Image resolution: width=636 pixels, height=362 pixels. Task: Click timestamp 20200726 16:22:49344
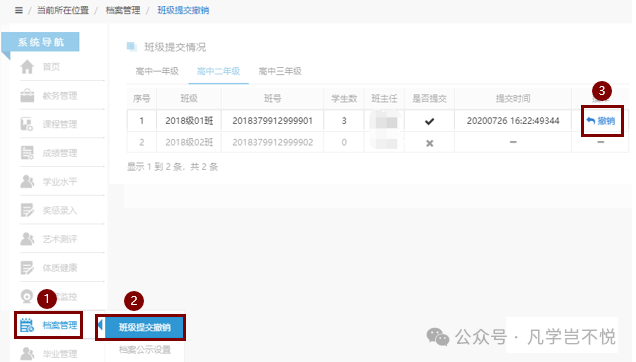pyautogui.click(x=513, y=121)
